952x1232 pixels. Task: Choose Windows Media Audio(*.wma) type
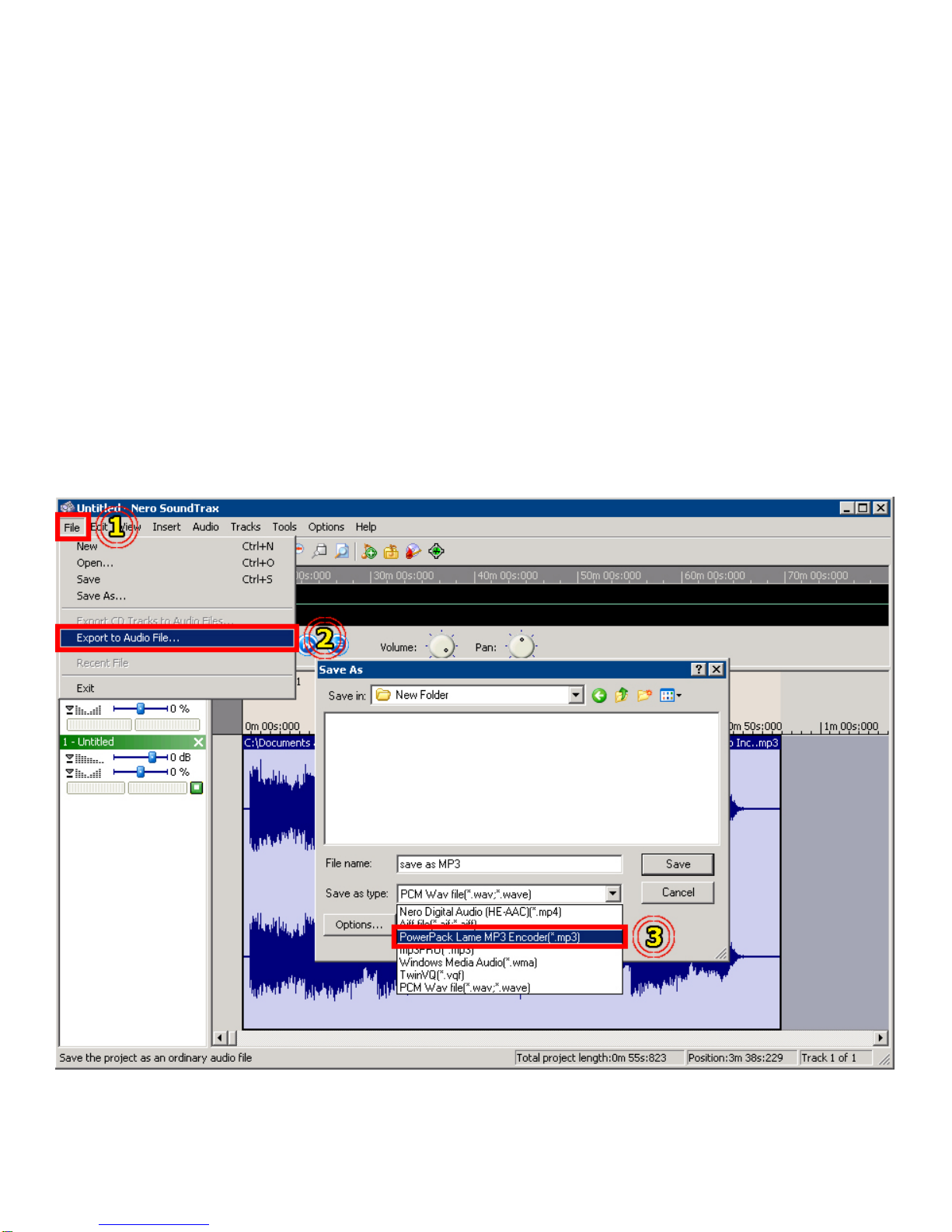click(509, 962)
